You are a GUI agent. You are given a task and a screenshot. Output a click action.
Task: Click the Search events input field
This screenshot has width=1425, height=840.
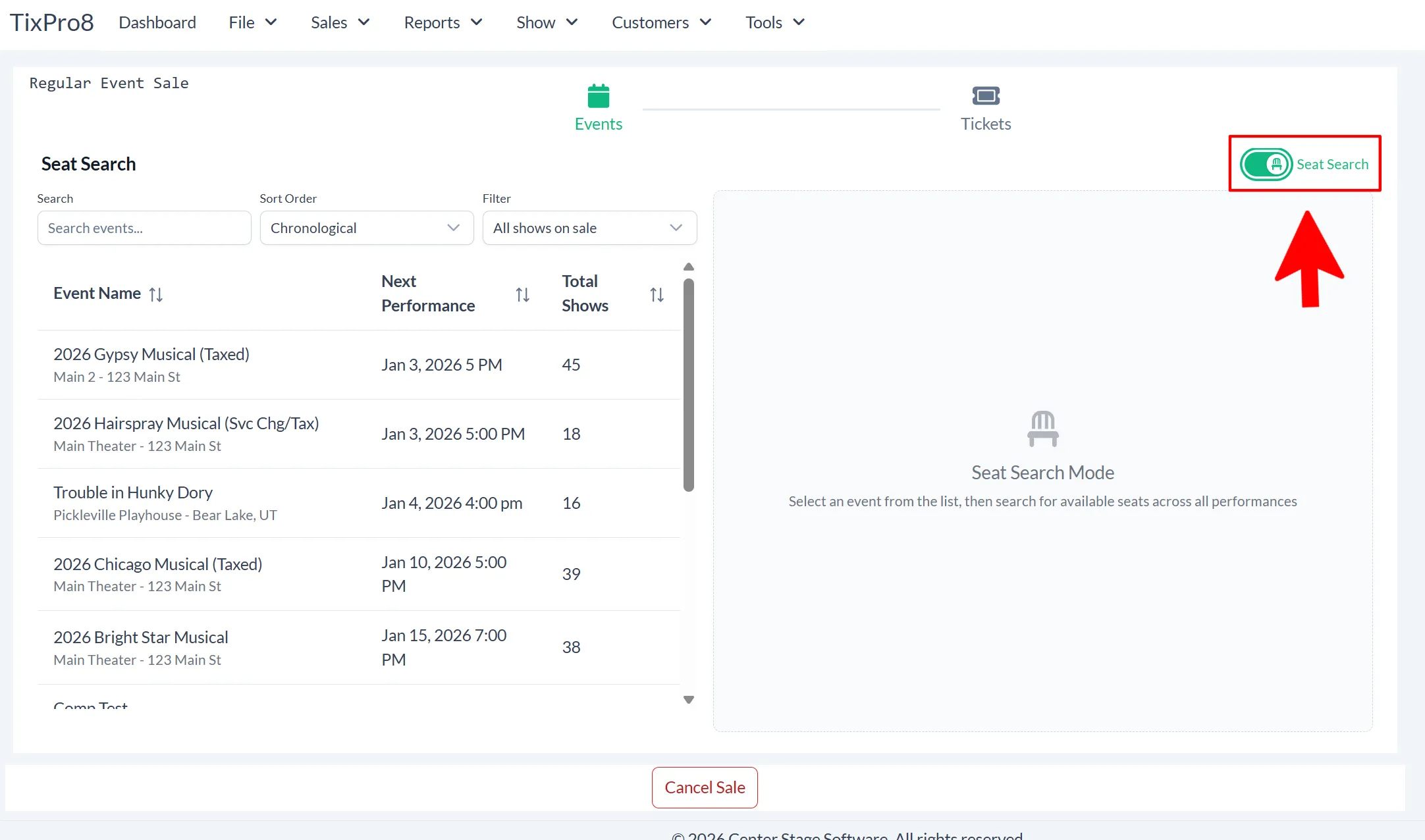144,228
